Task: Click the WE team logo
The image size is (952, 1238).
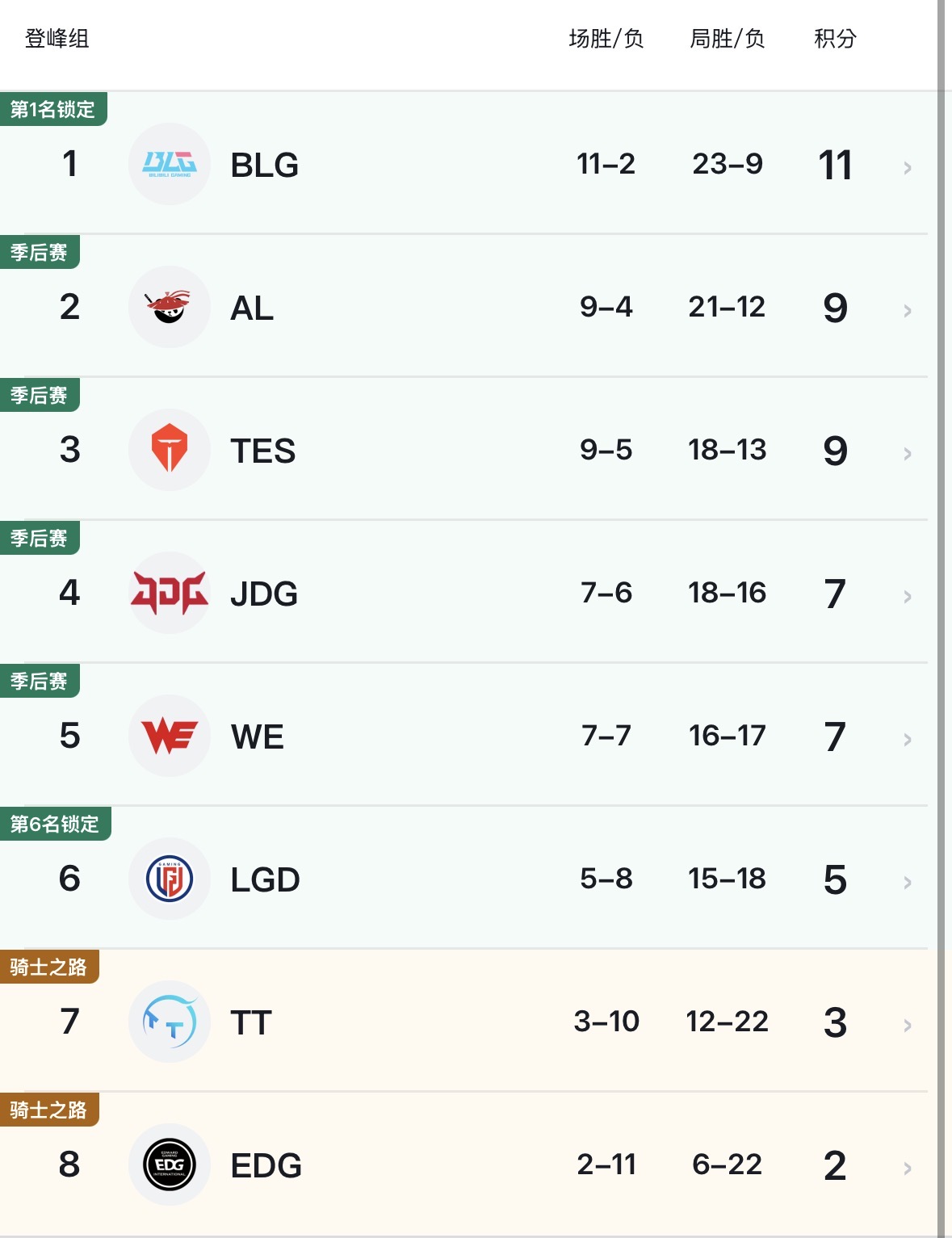Action: click(170, 736)
